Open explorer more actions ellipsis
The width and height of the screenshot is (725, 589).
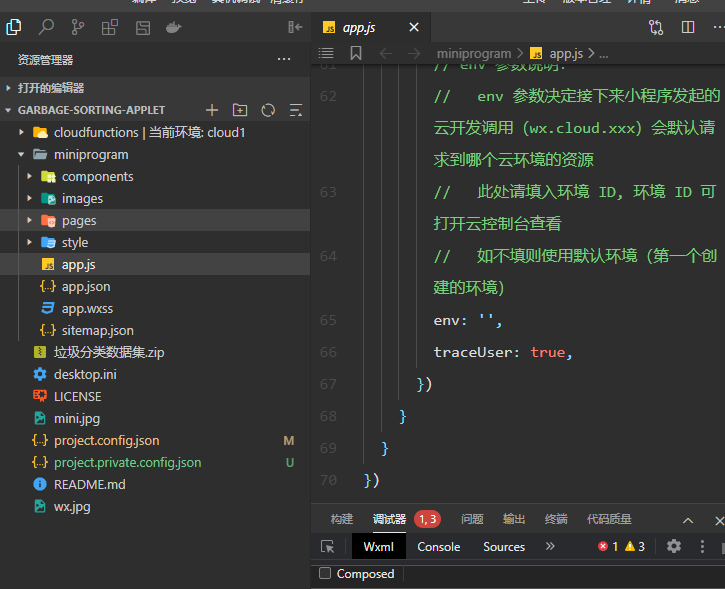[284, 59]
